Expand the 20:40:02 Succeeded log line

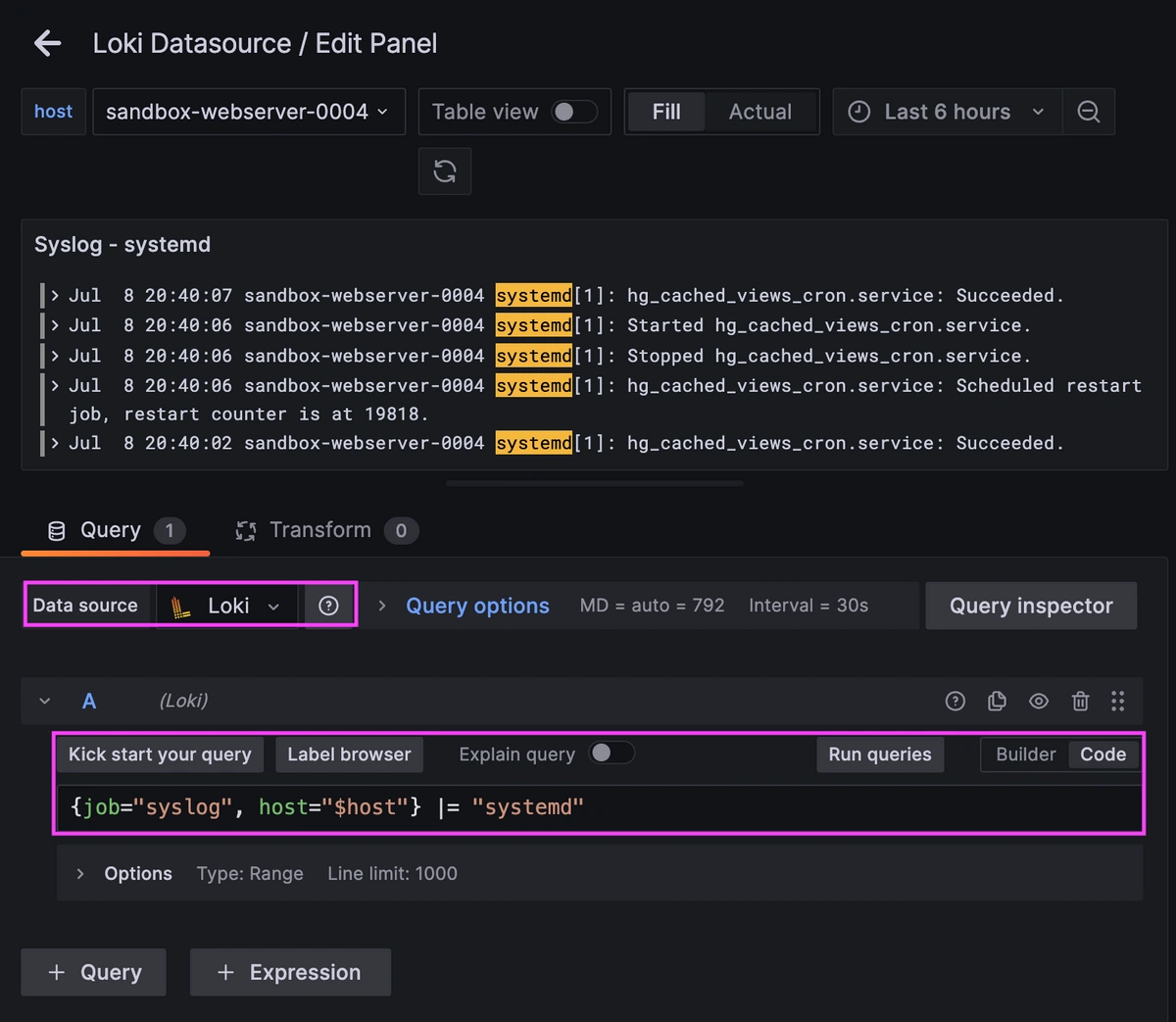click(56, 443)
